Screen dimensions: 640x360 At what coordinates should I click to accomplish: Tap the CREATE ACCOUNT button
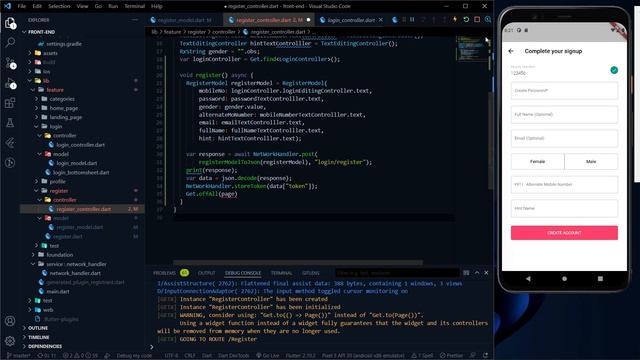[564, 233]
